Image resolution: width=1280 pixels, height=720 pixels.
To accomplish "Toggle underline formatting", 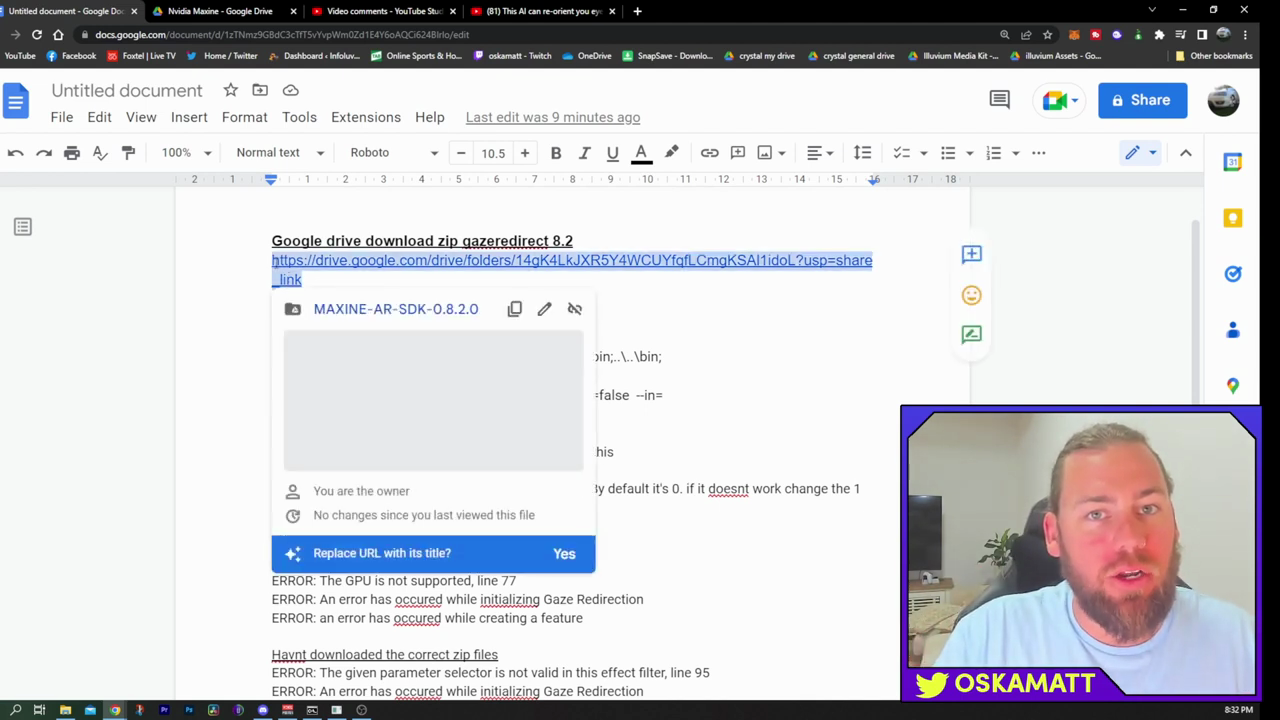I will click(612, 153).
